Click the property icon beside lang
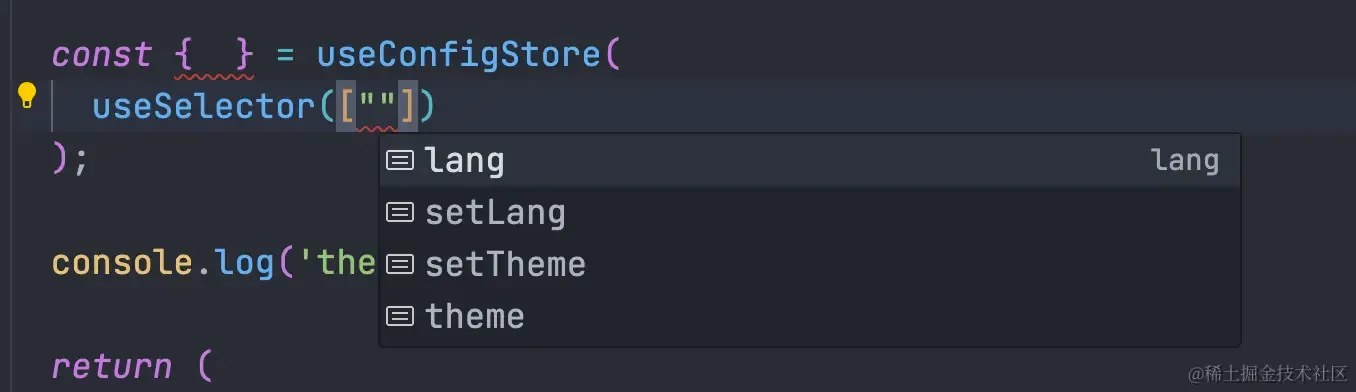1356x392 pixels. pyautogui.click(x=400, y=160)
